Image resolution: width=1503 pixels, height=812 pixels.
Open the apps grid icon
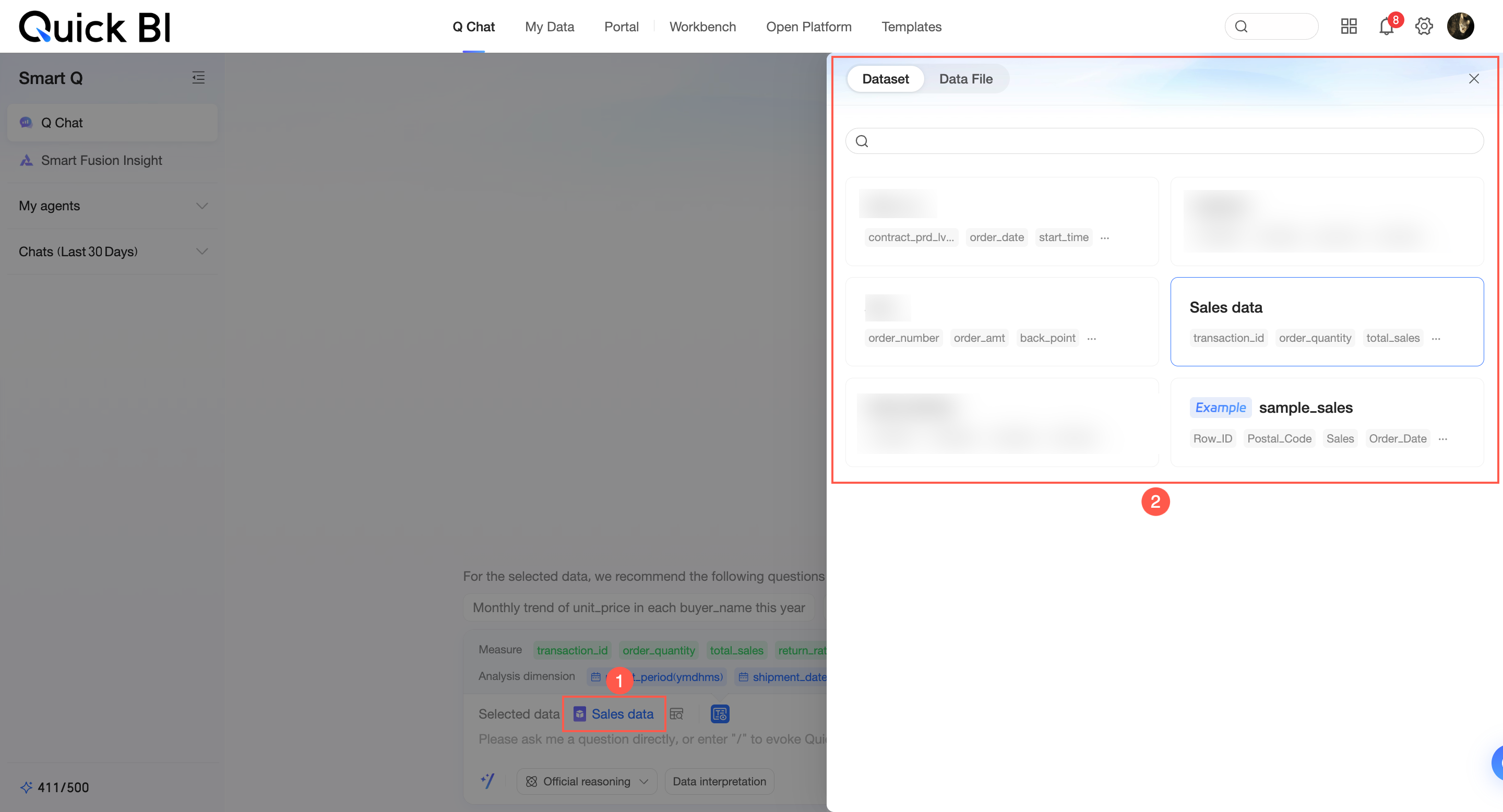tap(1349, 27)
